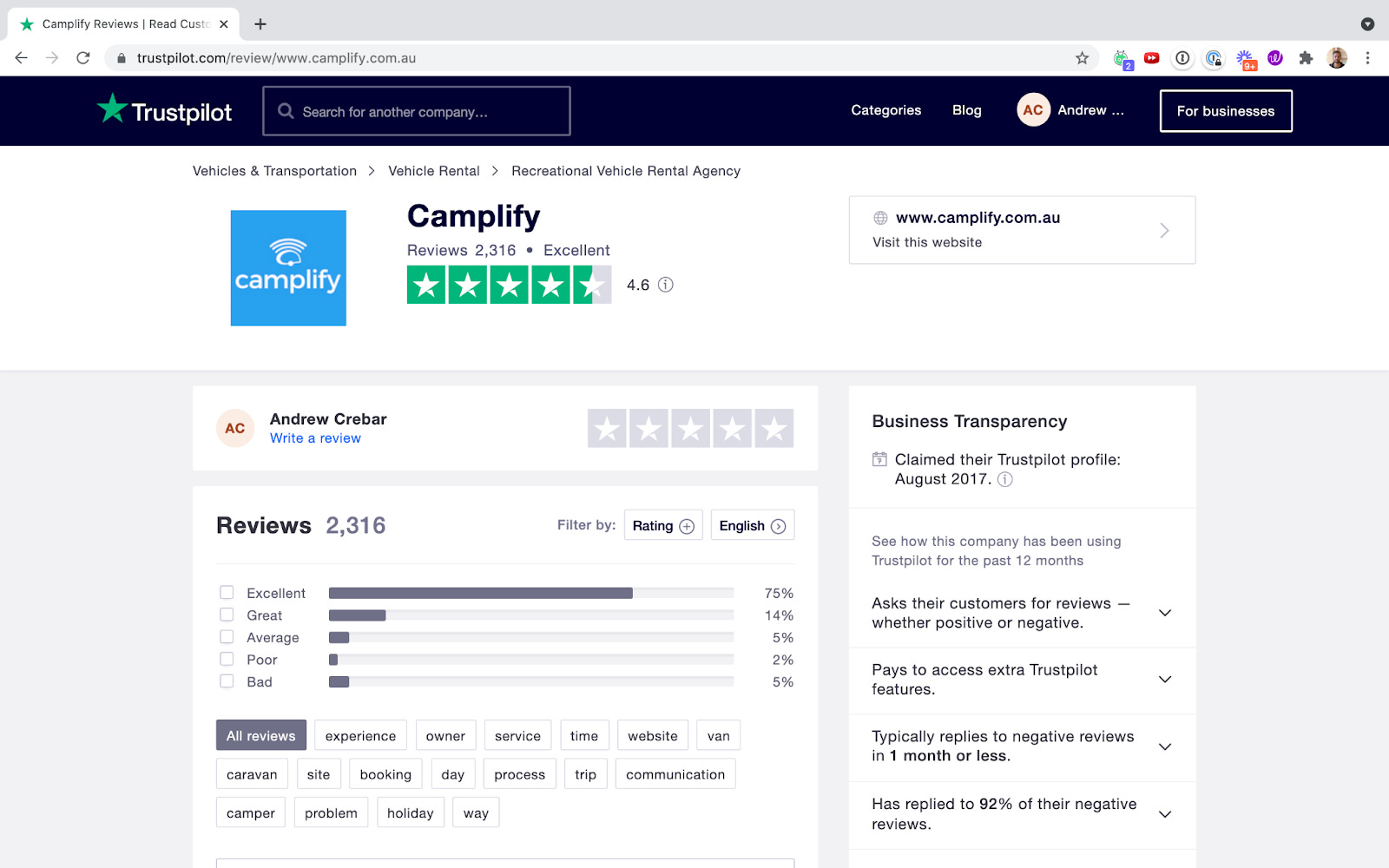Click the AC user avatar in header

(x=1033, y=110)
